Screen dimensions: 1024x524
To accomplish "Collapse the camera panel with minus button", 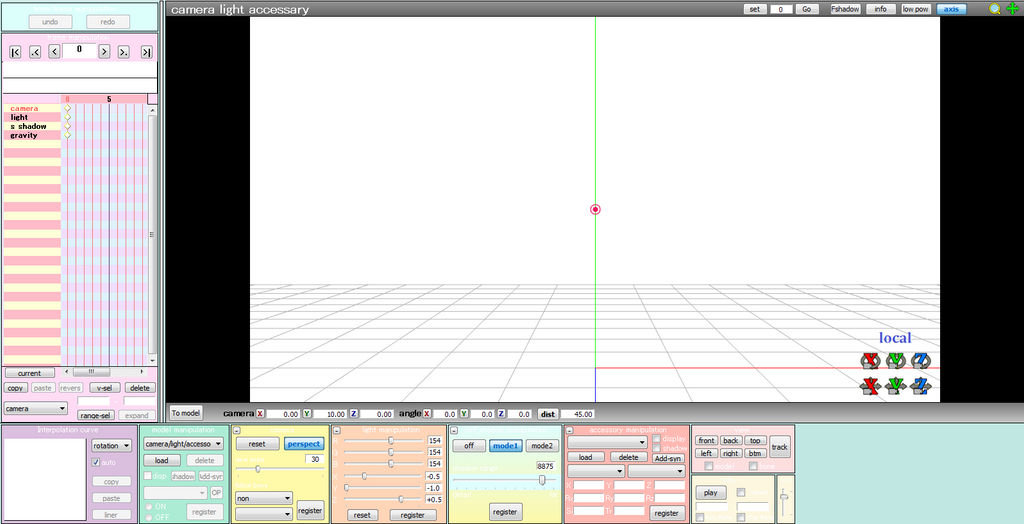I will point(236,430).
